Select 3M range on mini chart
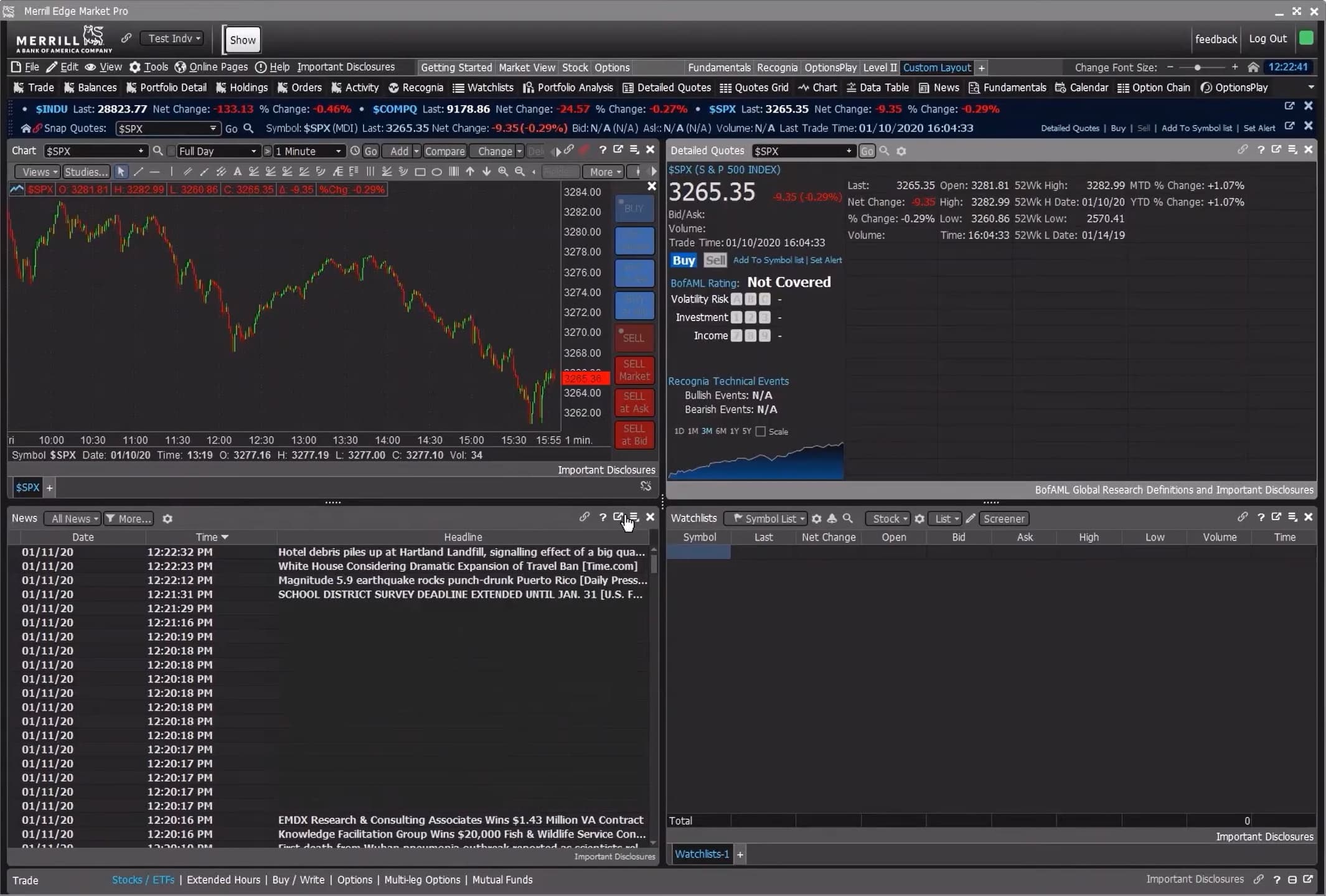This screenshot has width=1326, height=896. point(707,431)
